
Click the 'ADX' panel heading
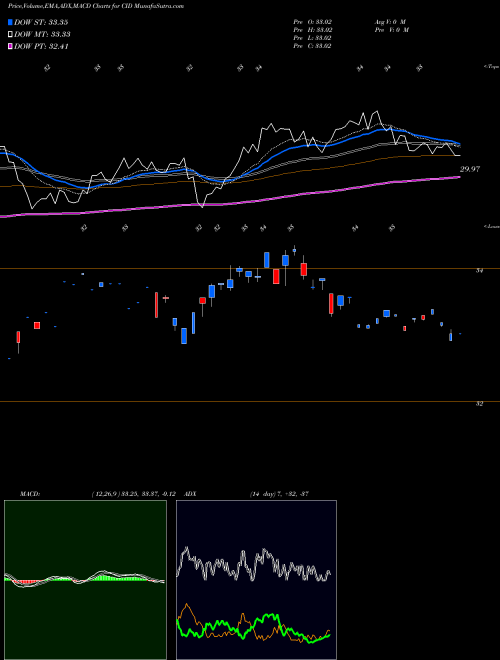click(191, 494)
